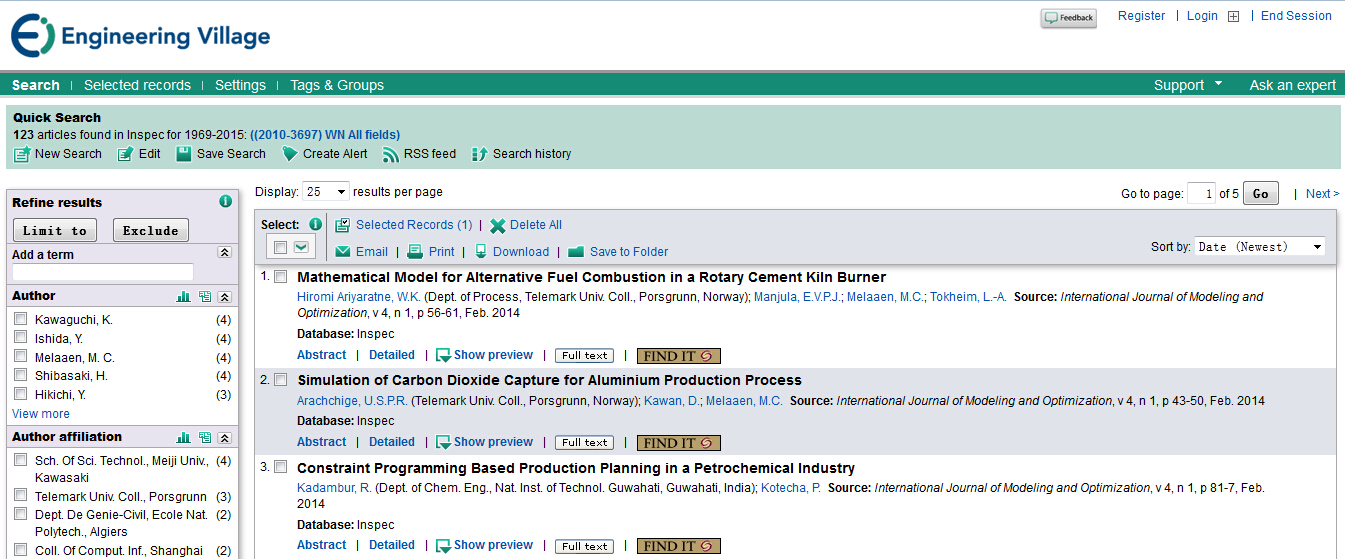Open the Search tab
The image size is (1345, 559).
click(x=36, y=85)
